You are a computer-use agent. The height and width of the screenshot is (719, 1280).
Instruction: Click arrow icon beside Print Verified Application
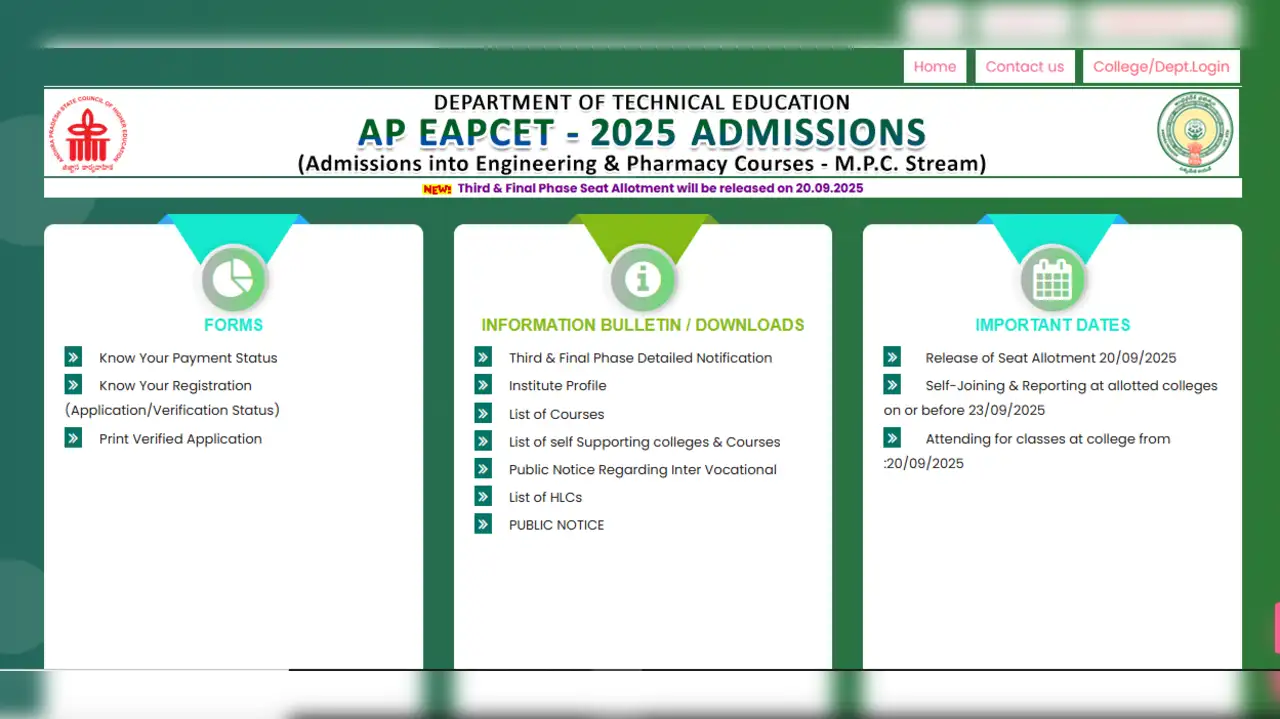click(x=73, y=438)
